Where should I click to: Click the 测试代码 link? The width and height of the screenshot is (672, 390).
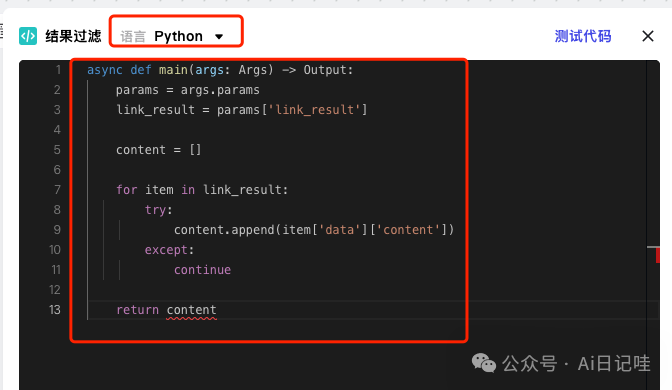pos(583,36)
